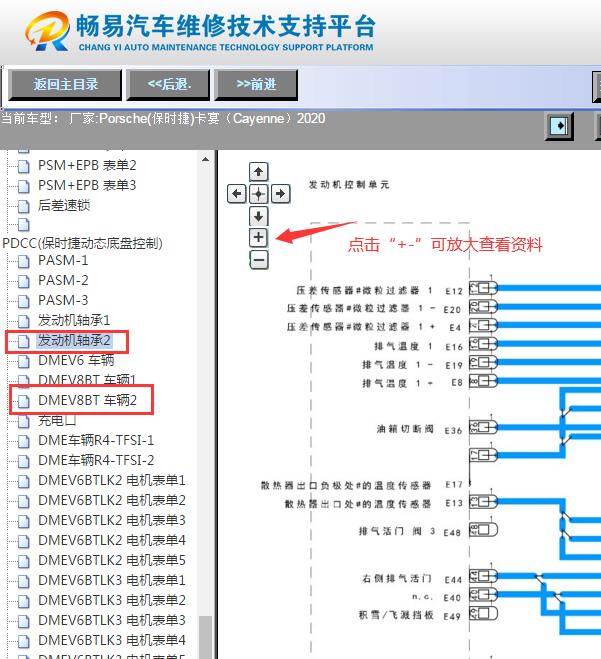Open DMEV8BT 车辆1 diagram entry
Viewport: 601px width, 659px height.
tap(87, 380)
